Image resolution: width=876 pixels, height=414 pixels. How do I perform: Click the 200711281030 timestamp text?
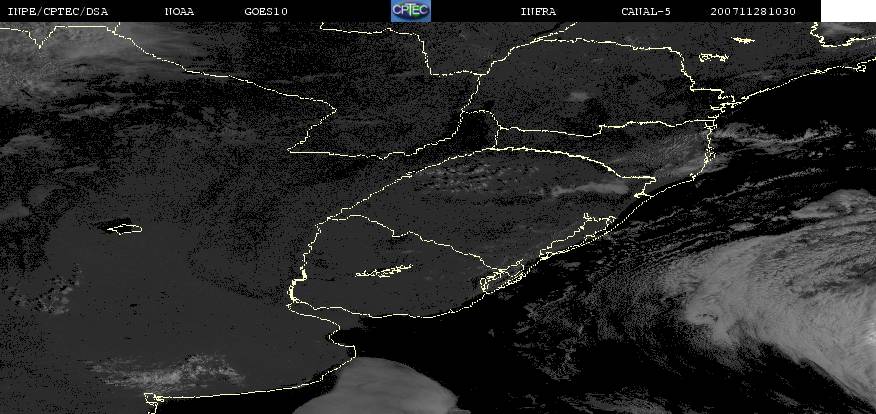tap(753, 12)
